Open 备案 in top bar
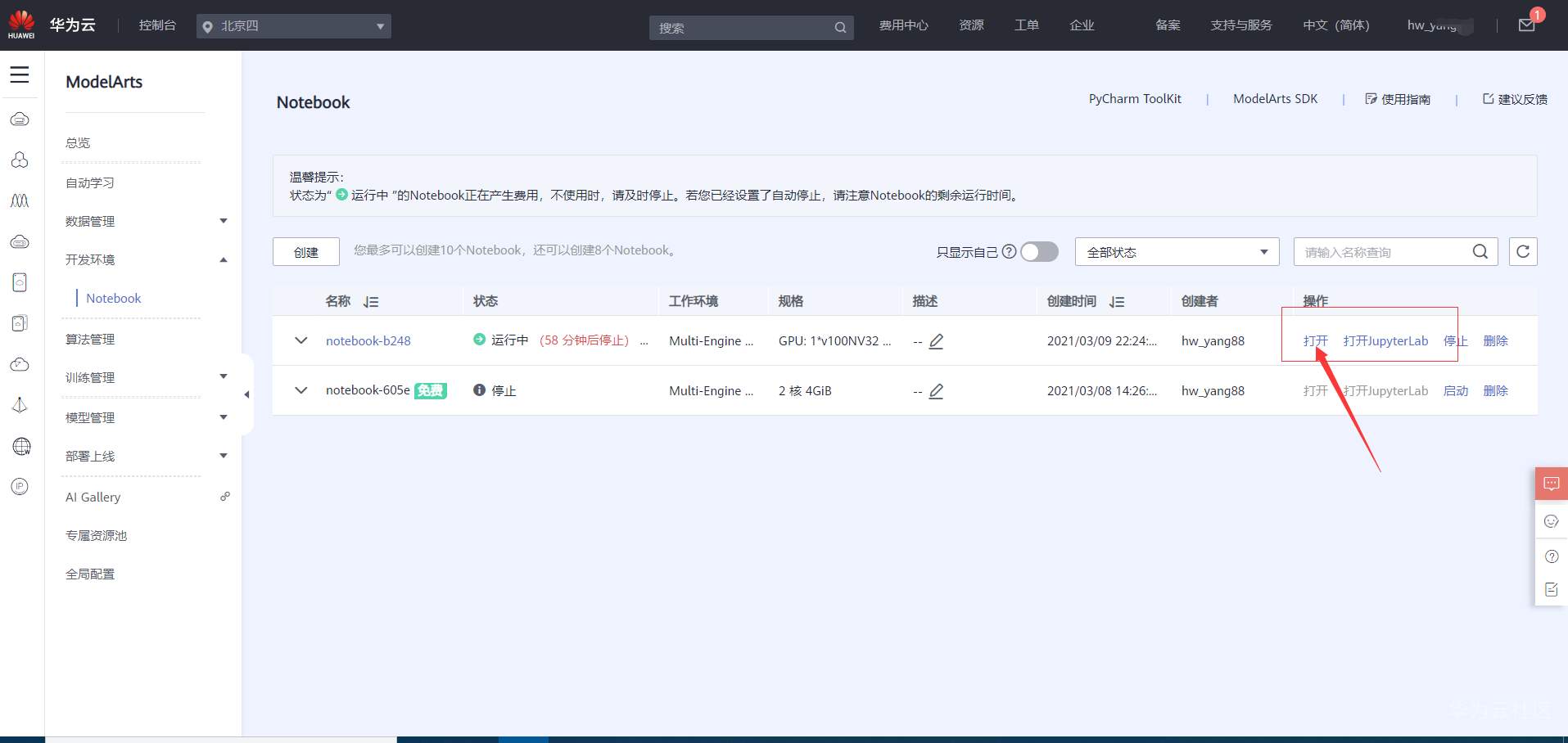Screen dimensions: 1568x743 pos(1168,25)
